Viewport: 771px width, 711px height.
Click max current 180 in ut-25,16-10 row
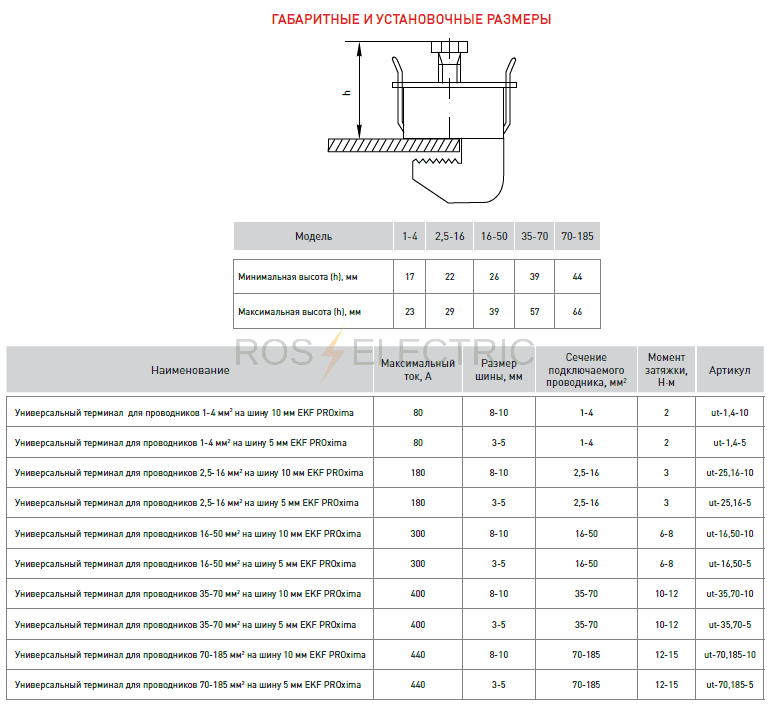[x=418, y=473]
